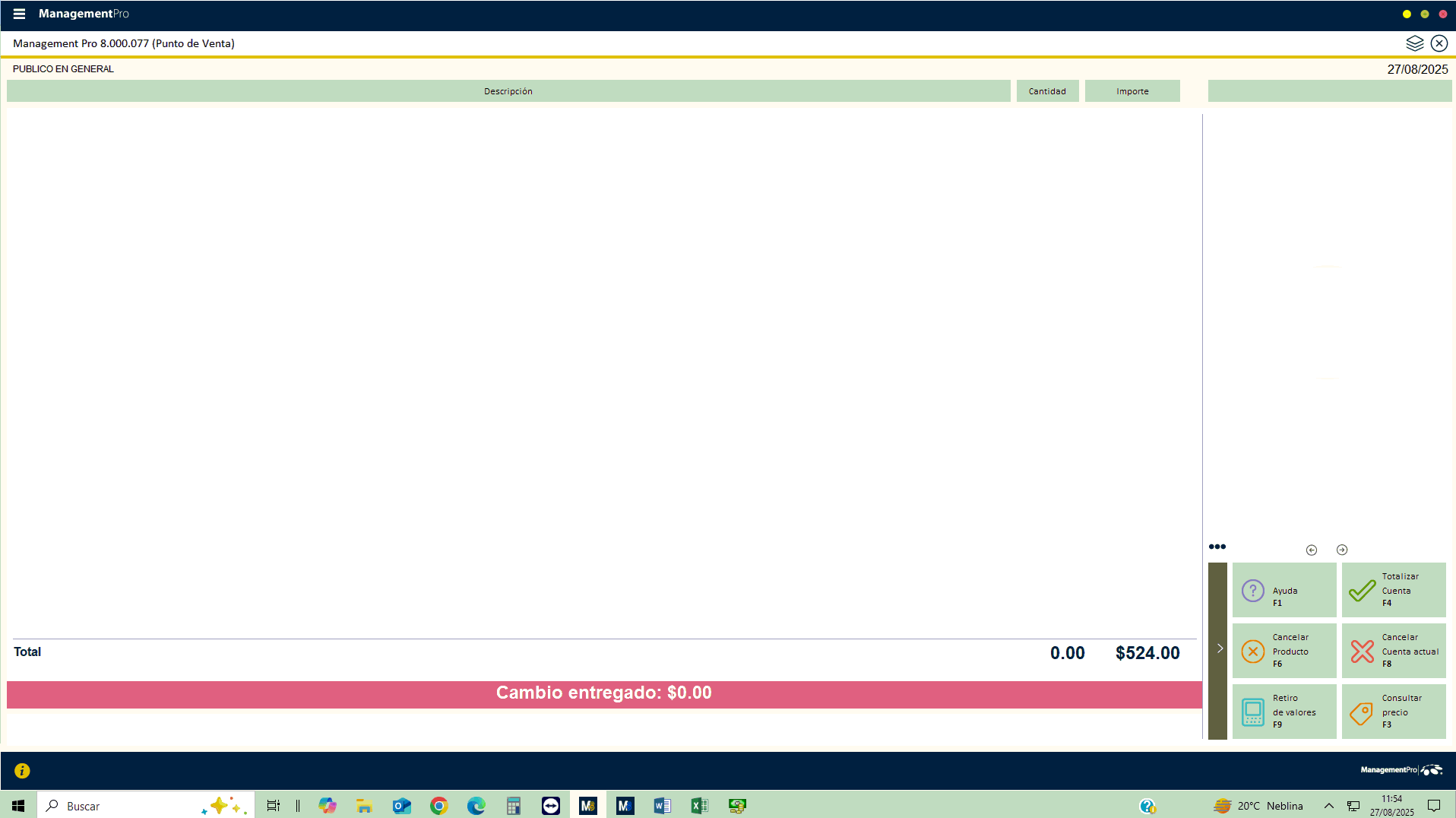
Task: Open the weather widget showing 20°C Neblina
Action: pyautogui.click(x=1258, y=806)
